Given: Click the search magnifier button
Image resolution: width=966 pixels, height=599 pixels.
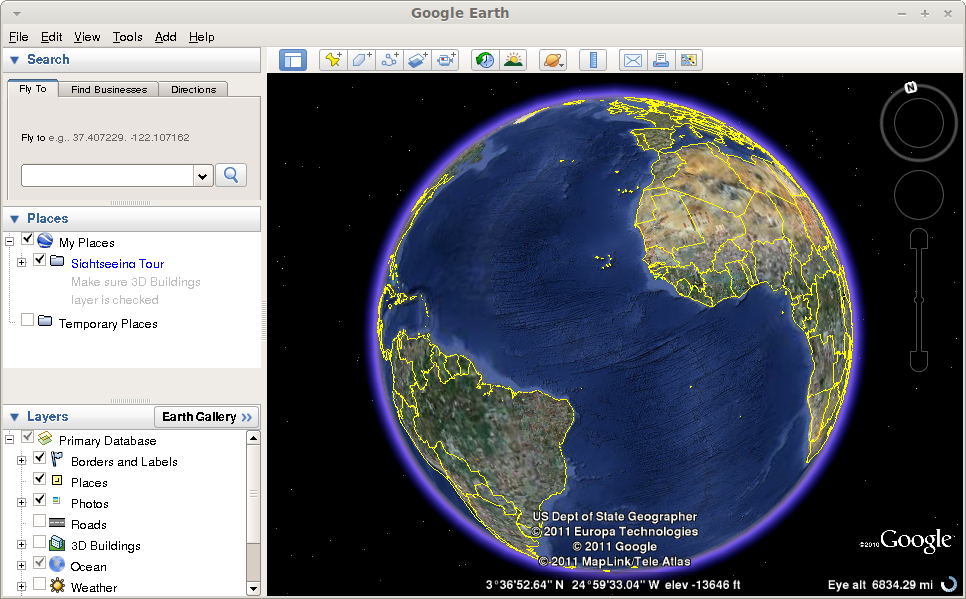Looking at the screenshot, I should click(x=231, y=175).
